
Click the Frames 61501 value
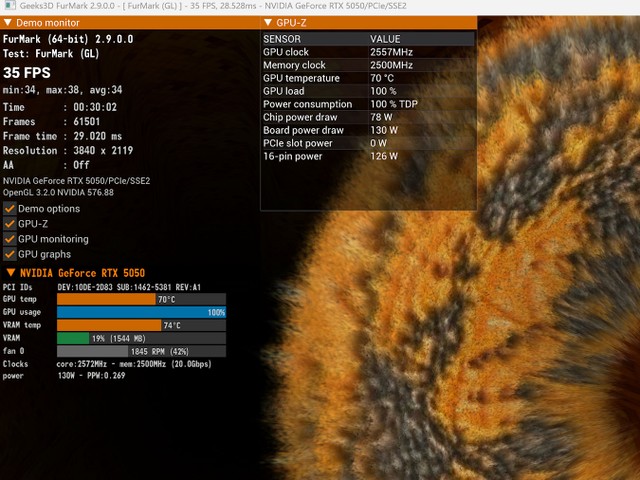click(87, 122)
